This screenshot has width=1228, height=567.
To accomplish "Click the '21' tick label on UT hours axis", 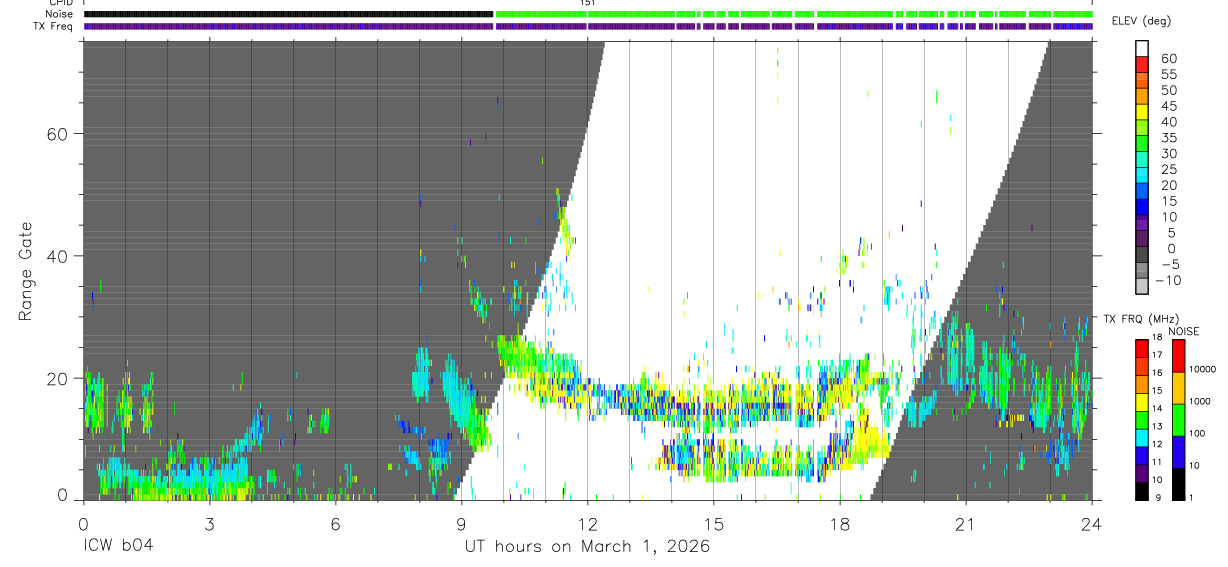I will (x=965, y=524).
